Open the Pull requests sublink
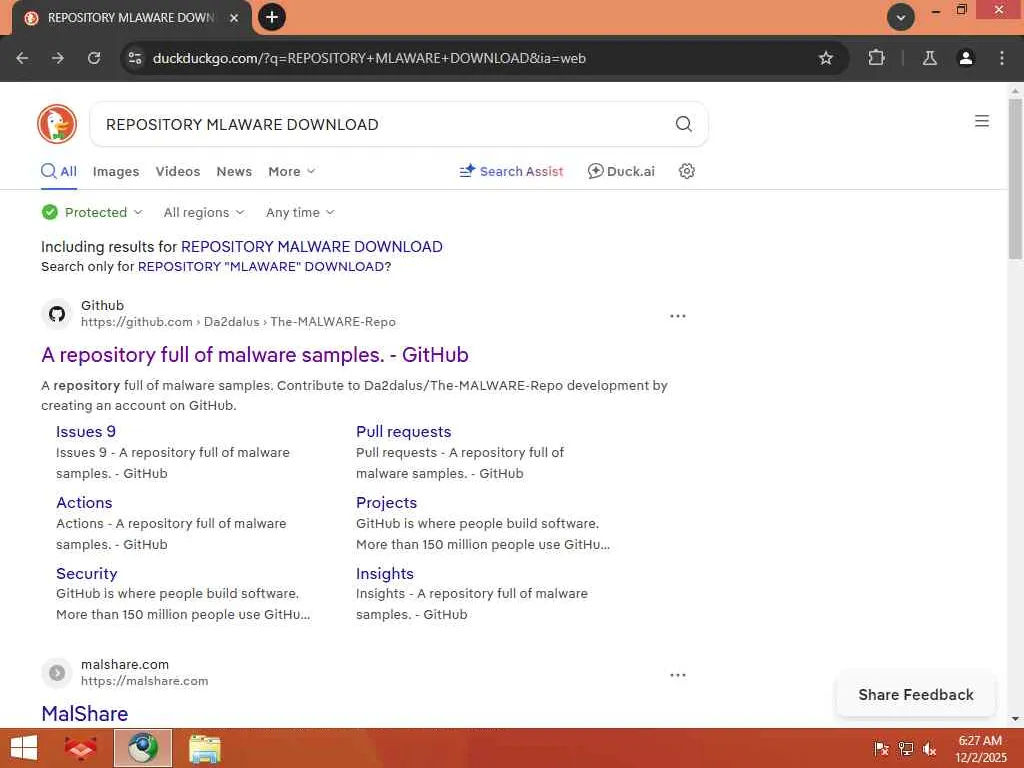This screenshot has width=1024, height=768. click(x=404, y=432)
